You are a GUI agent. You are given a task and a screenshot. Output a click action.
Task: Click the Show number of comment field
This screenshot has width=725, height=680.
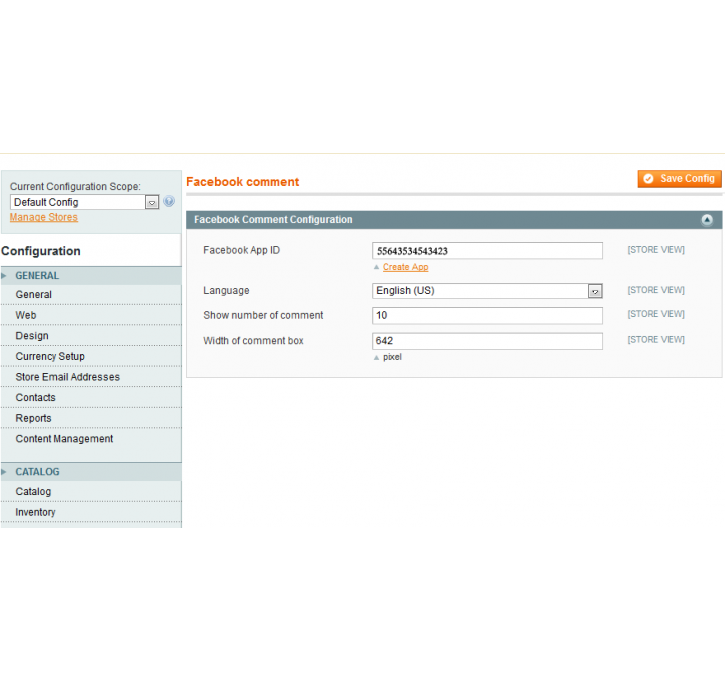(487, 316)
